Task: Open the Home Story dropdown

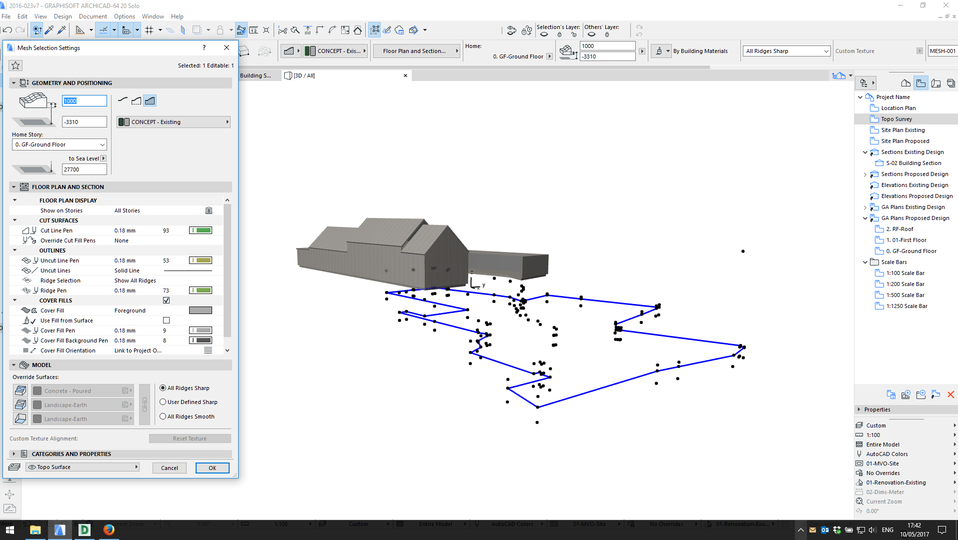Action: click(59, 145)
